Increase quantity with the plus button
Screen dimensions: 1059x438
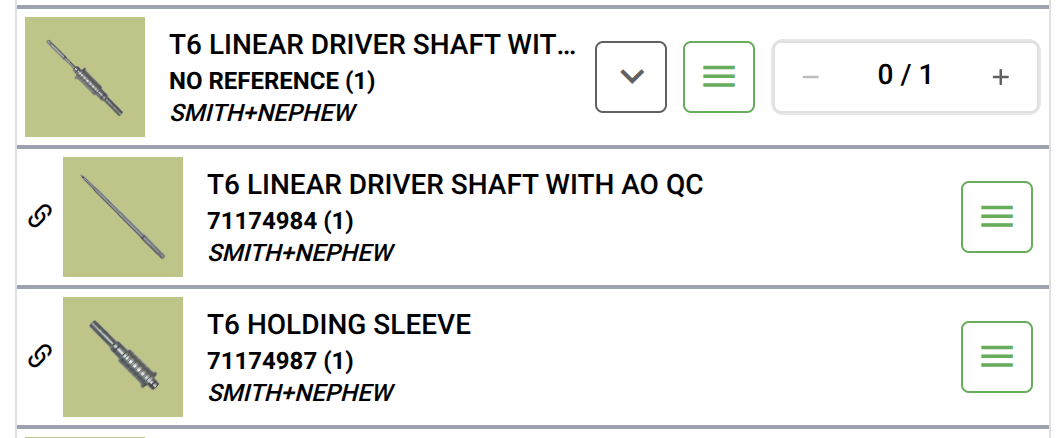click(1000, 77)
